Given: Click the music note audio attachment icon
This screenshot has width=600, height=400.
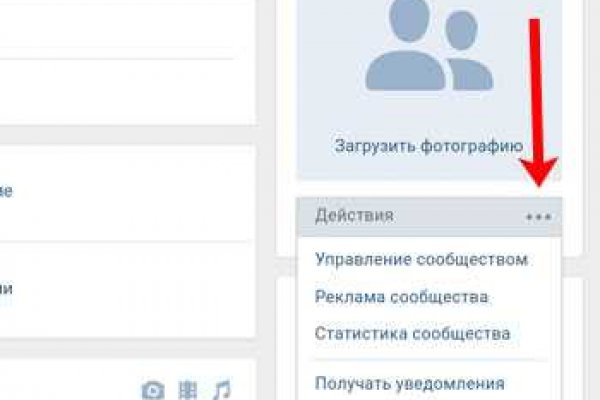Looking at the screenshot, I should pyautogui.click(x=221, y=389).
